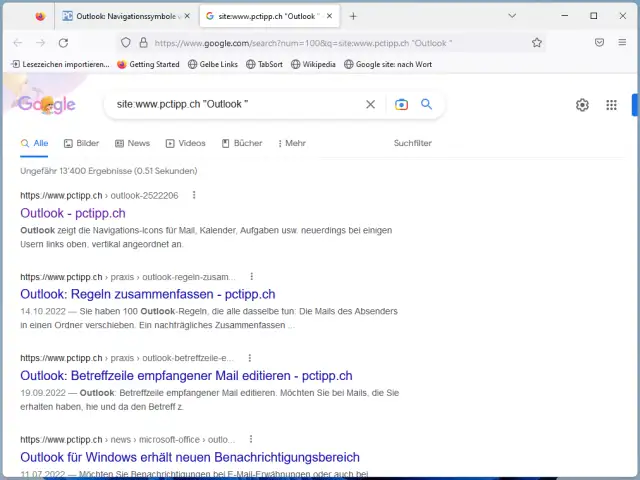This screenshot has width=640, height=480.
Task: Open options dots beside outlook-betreffzeile result
Action: click(x=249, y=358)
